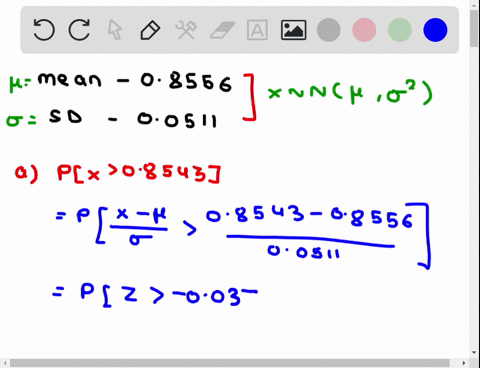Click the horizontal scrollbar thumb
The height and width of the screenshot is (368, 480).
(229, 363)
